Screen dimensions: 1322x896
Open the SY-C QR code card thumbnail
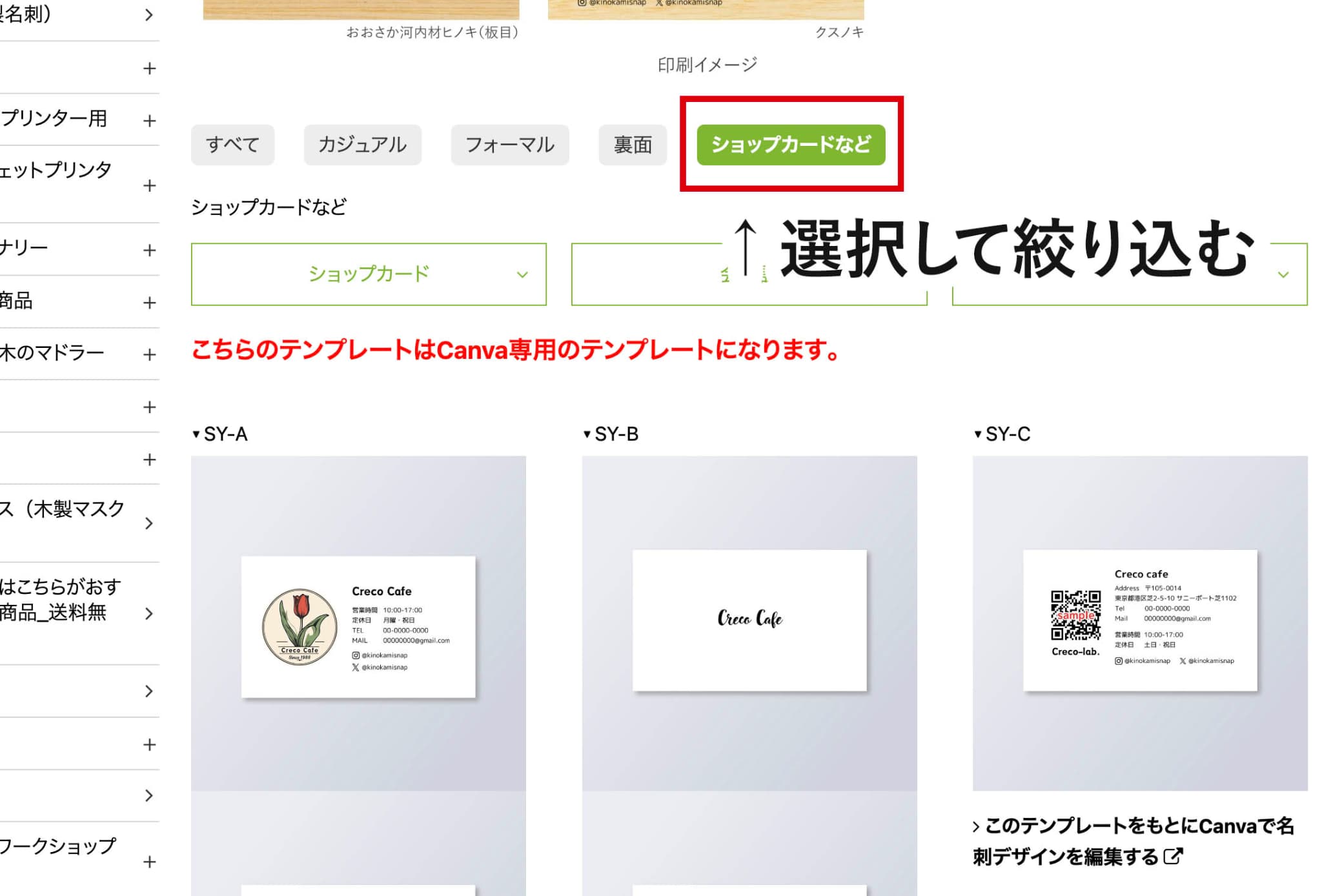[1140, 624]
